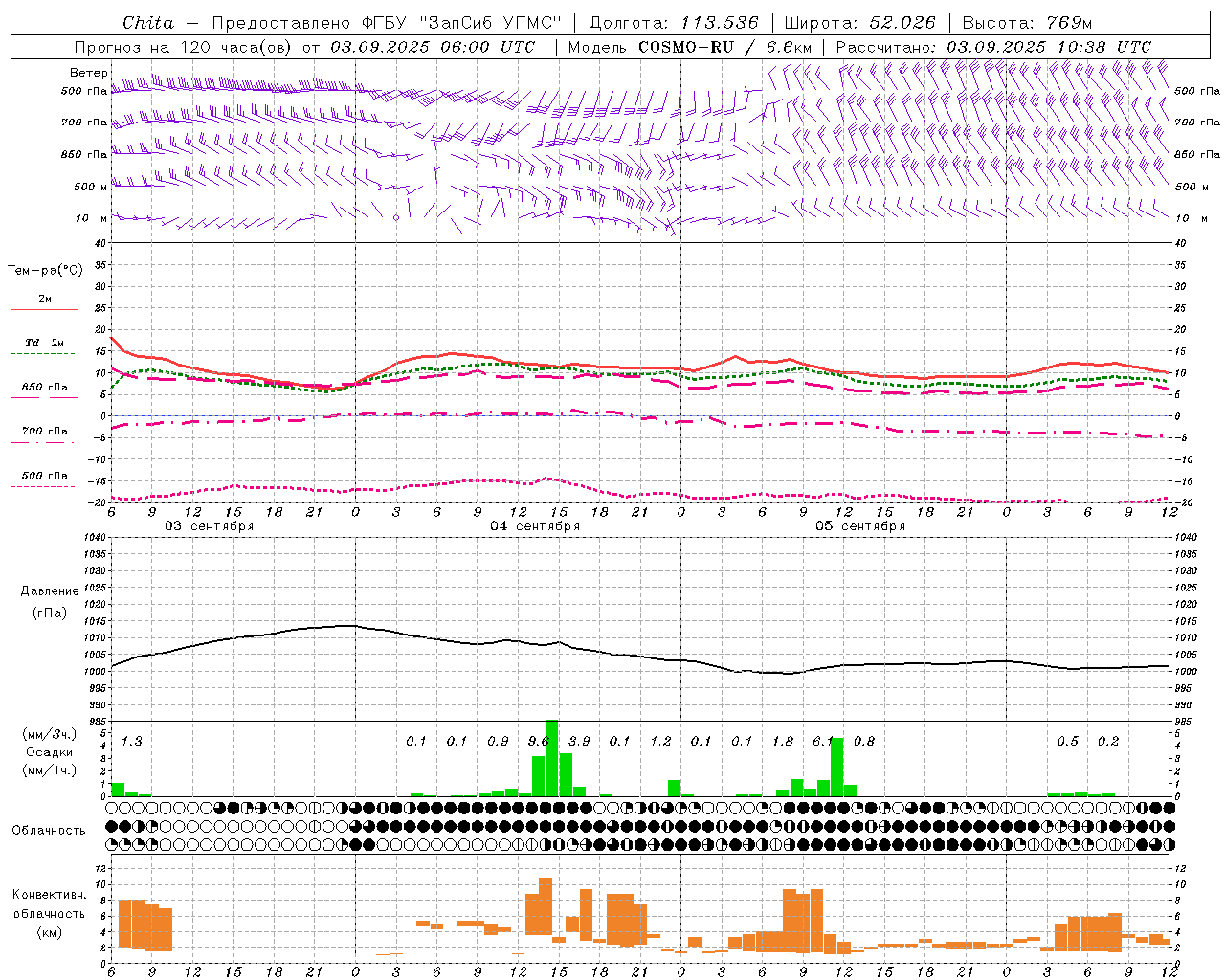Click the tallest green precipitation bar

coord(551,758)
